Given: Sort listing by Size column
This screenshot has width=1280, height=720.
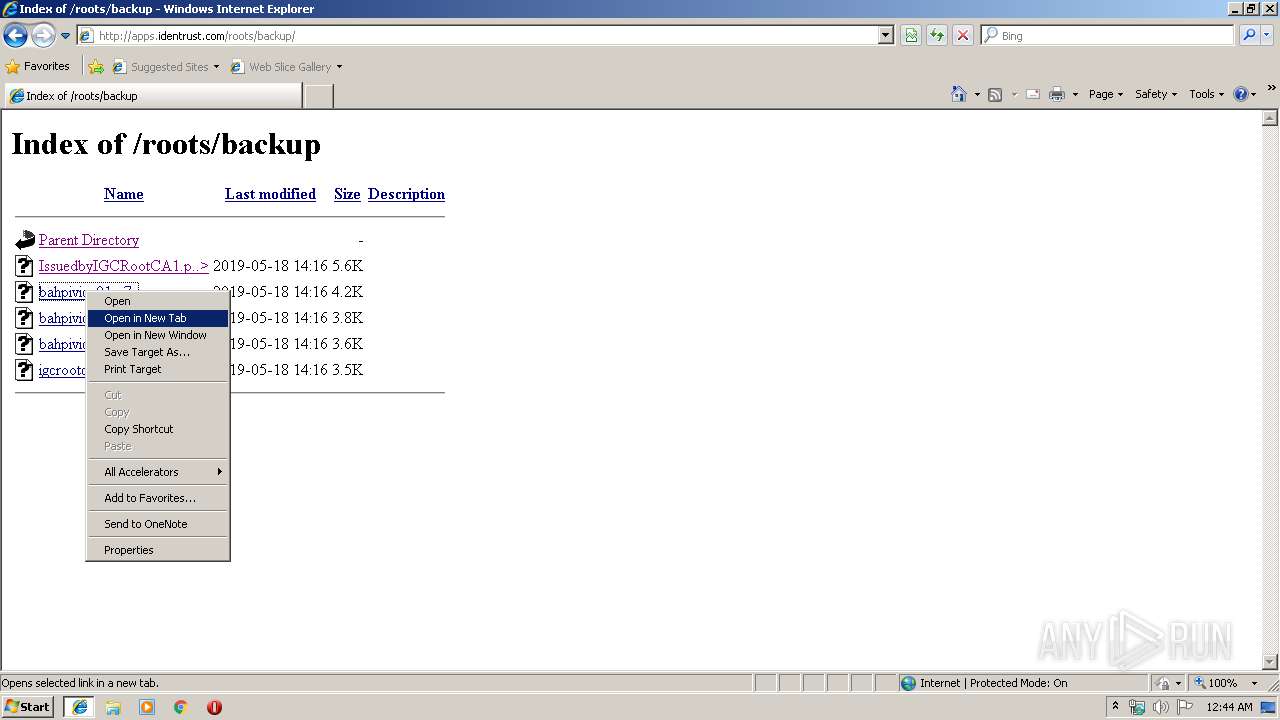Looking at the screenshot, I should pyautogui.click(x=347, y=194).
